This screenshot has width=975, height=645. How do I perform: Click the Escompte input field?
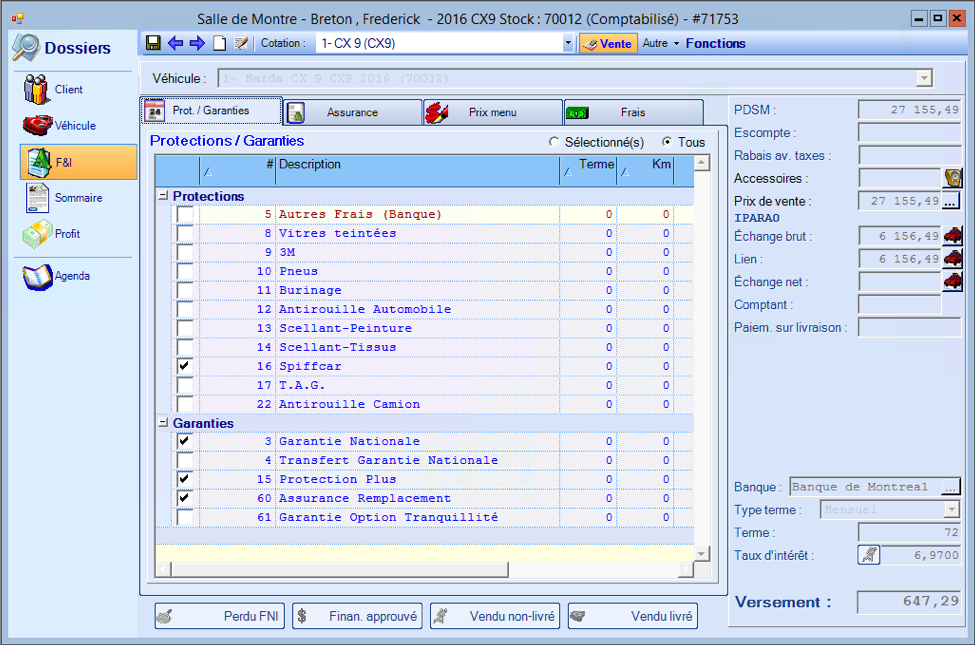[x=909, y=132]
